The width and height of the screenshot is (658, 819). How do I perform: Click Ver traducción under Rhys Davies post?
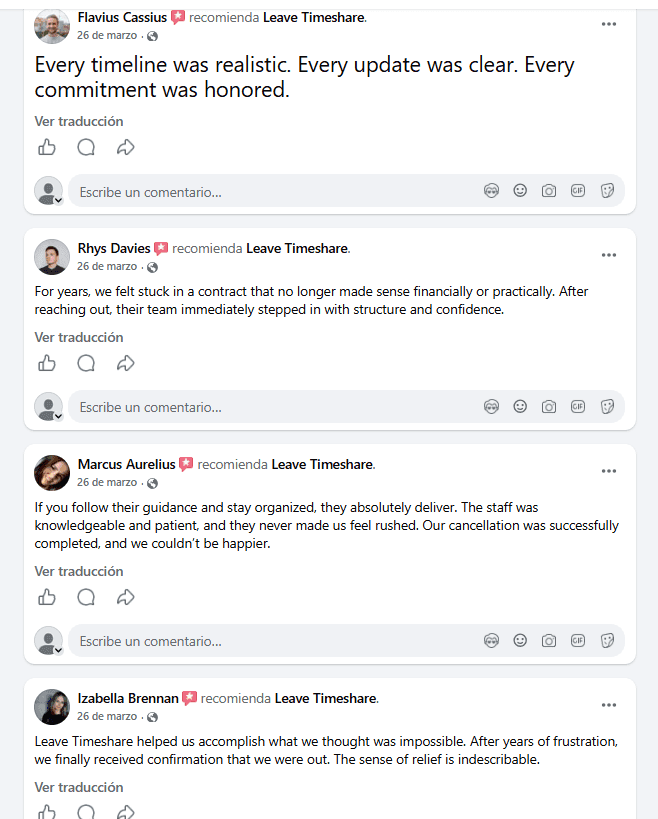(79, 337)
